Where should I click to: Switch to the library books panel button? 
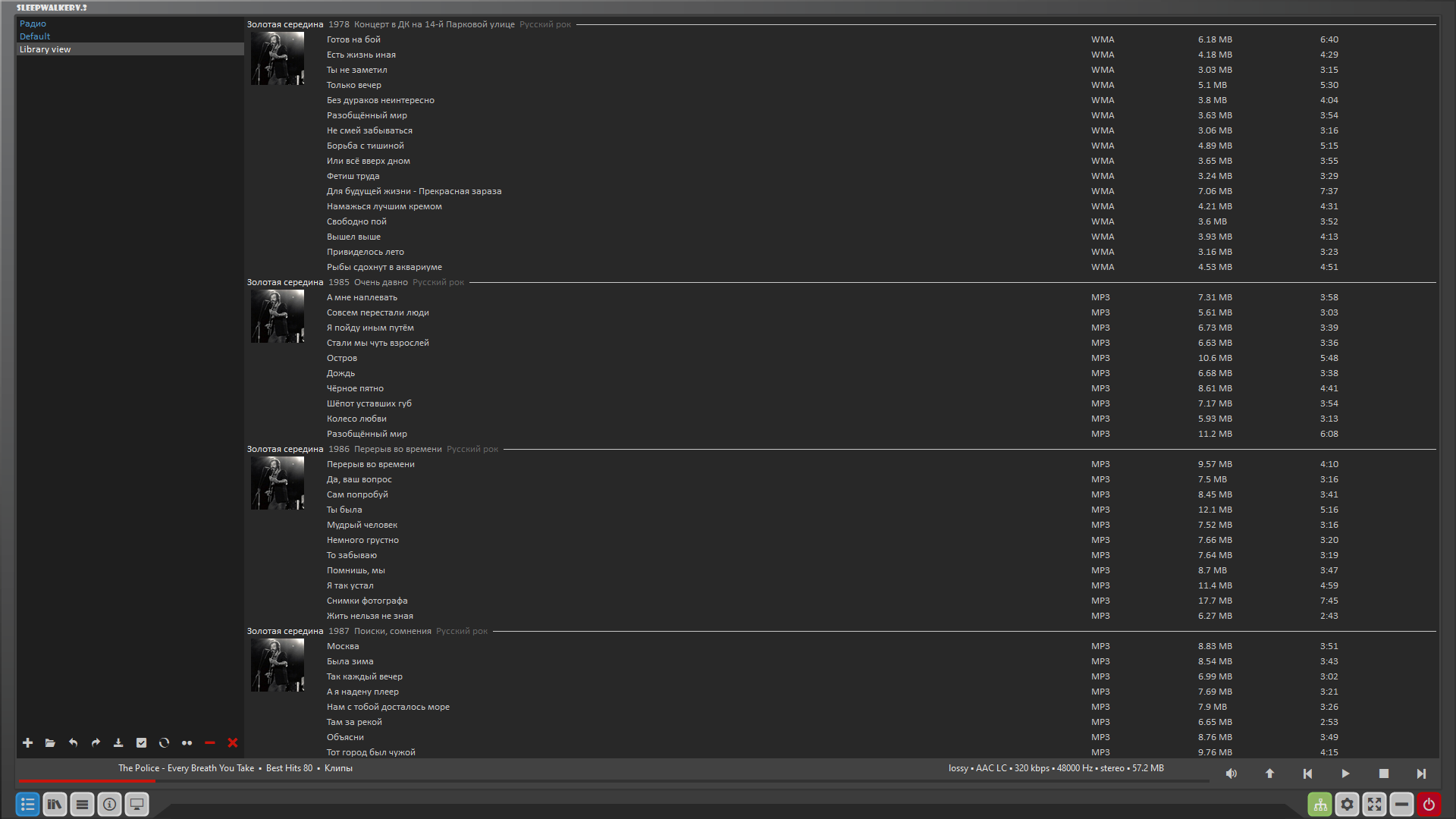click(x=55, y=805)
